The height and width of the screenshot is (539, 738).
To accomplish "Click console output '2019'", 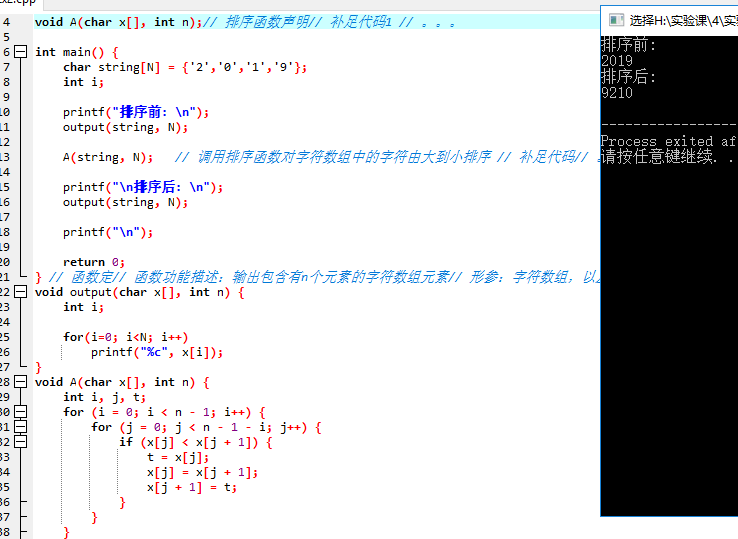I will coord(617,61).
